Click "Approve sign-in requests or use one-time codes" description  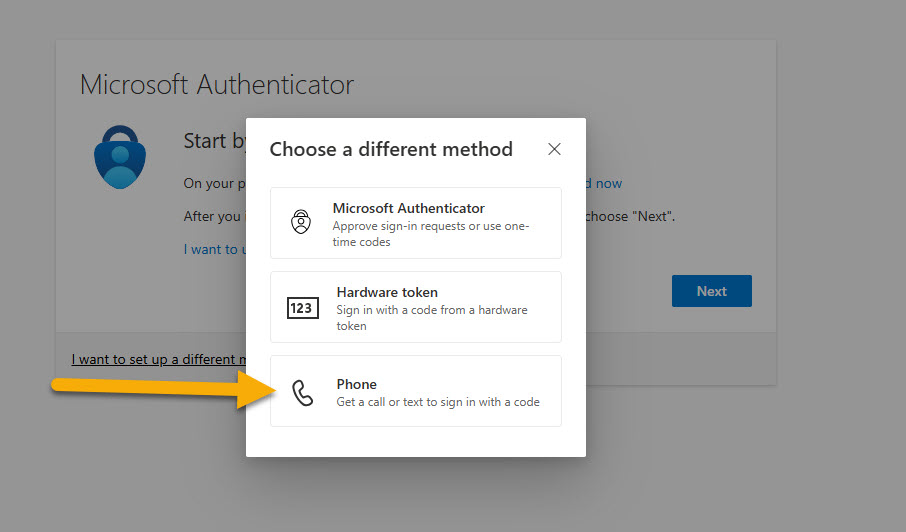point(430,234)
